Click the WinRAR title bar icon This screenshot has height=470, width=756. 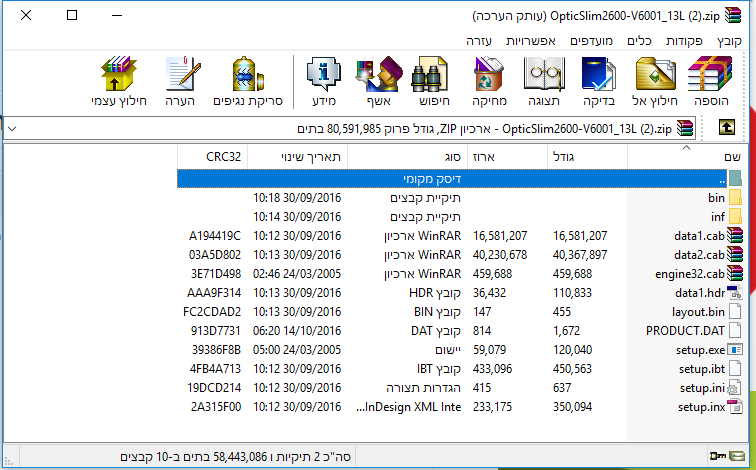click(x=733, y=15)
